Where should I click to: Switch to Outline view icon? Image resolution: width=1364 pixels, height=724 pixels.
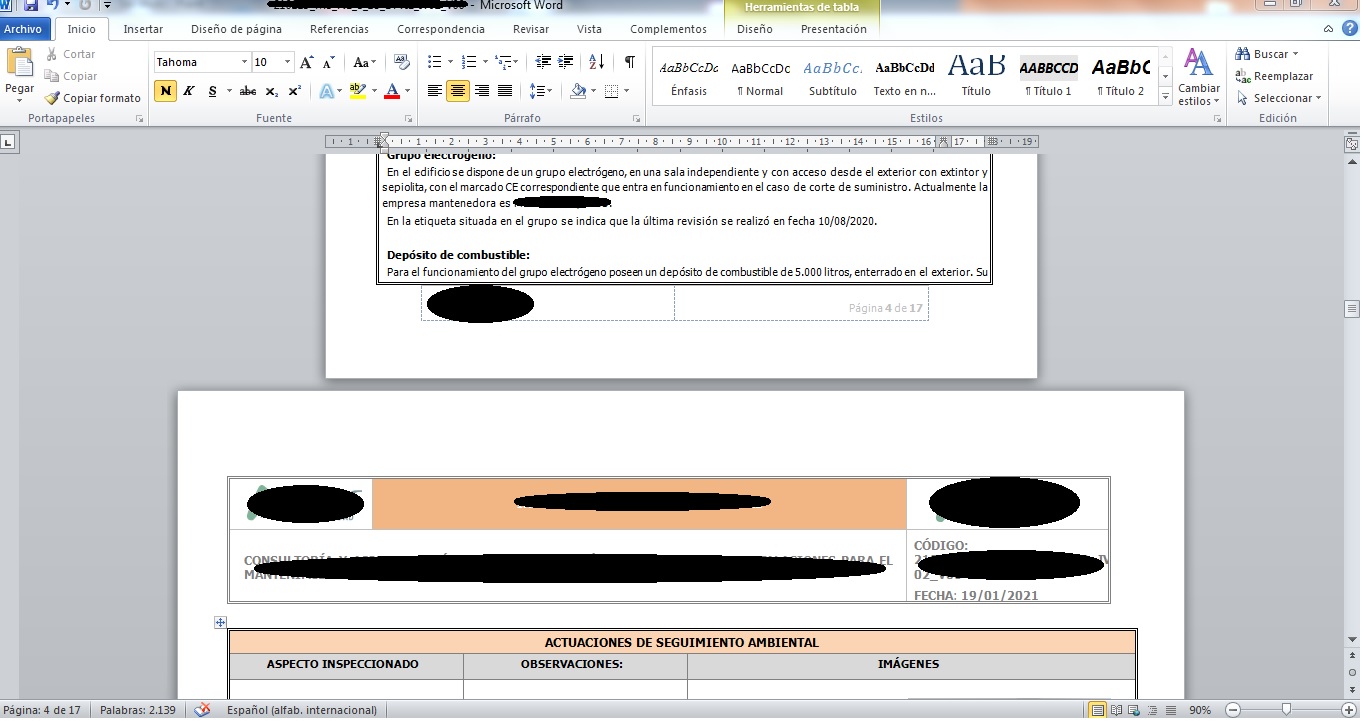pyautogui.click(x=1152, y=710)
